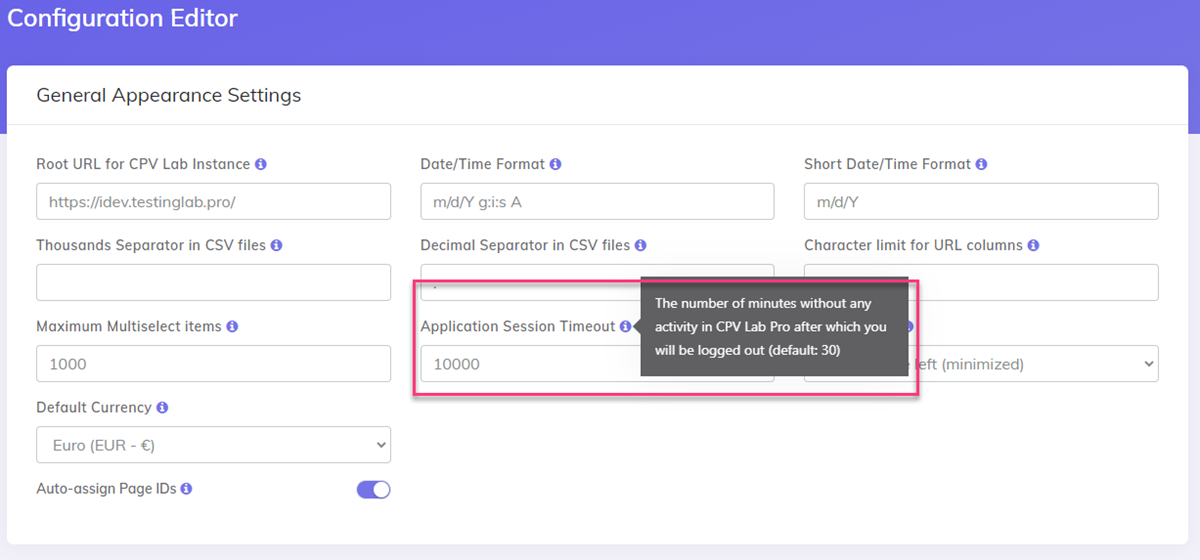
Task: Select the Maximum Multiselect items field
Action: tap(213, 364)
